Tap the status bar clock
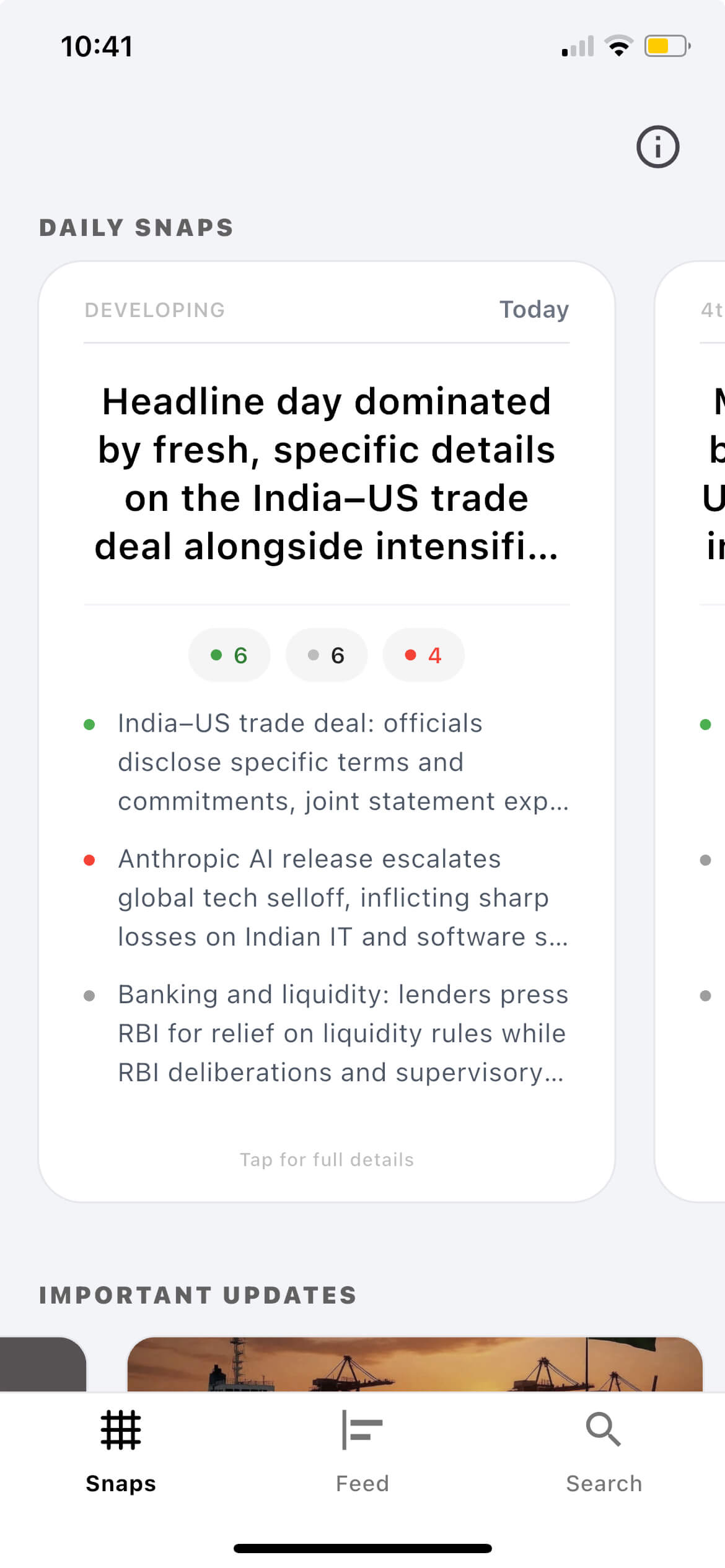 coord(97,46)
